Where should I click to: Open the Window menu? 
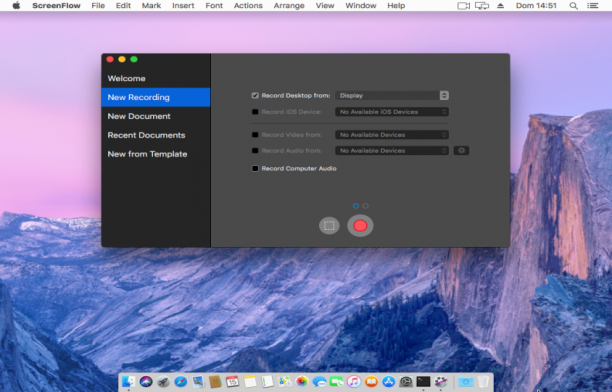361,6
